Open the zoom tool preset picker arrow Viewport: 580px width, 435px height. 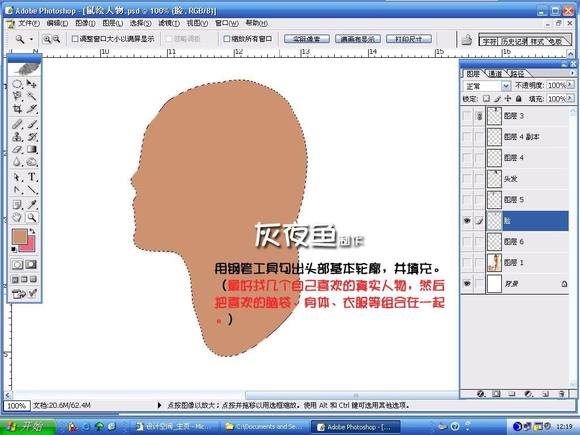(x=31, y=39)
